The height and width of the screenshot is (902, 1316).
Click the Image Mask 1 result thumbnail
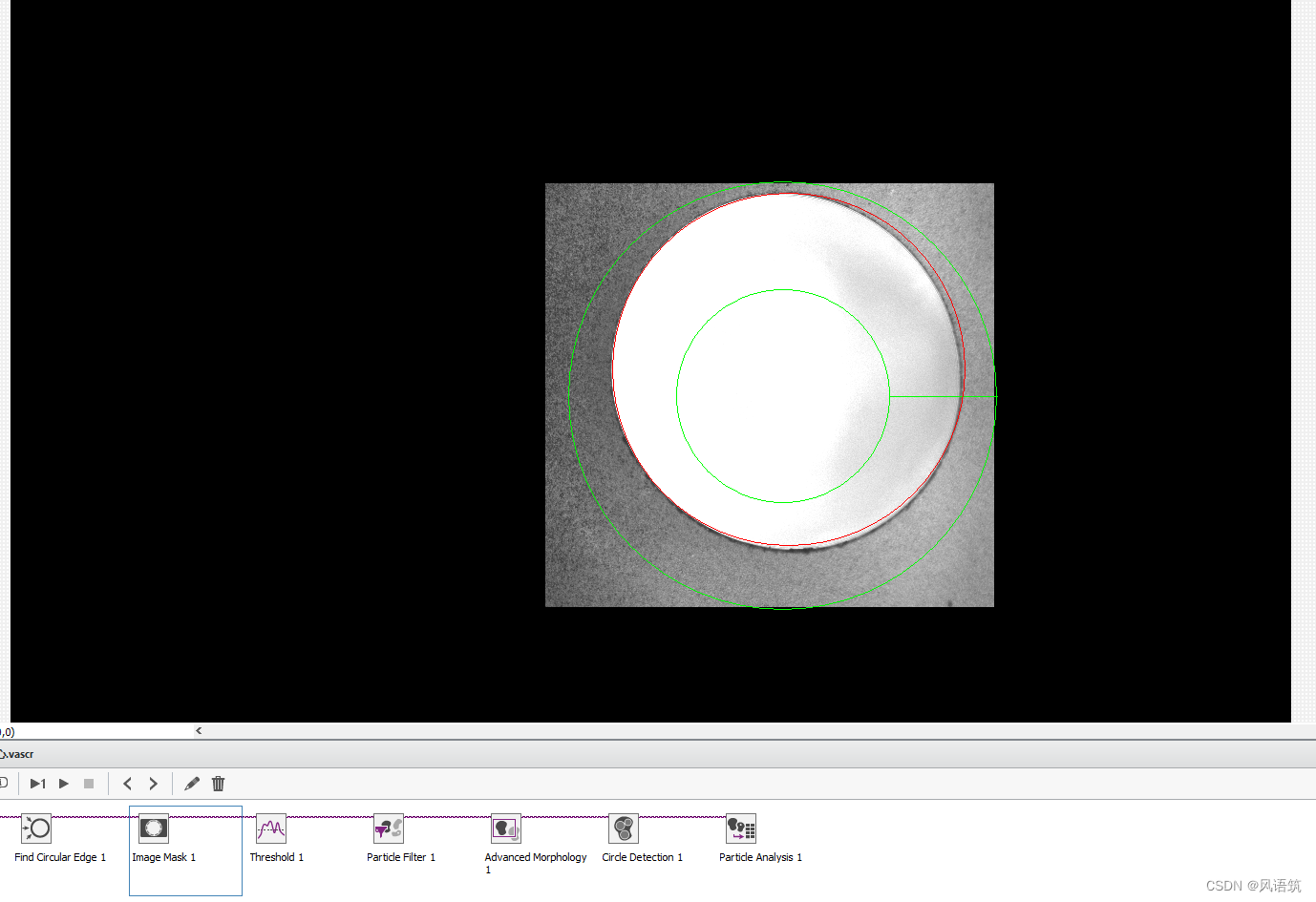coord(153,829)
